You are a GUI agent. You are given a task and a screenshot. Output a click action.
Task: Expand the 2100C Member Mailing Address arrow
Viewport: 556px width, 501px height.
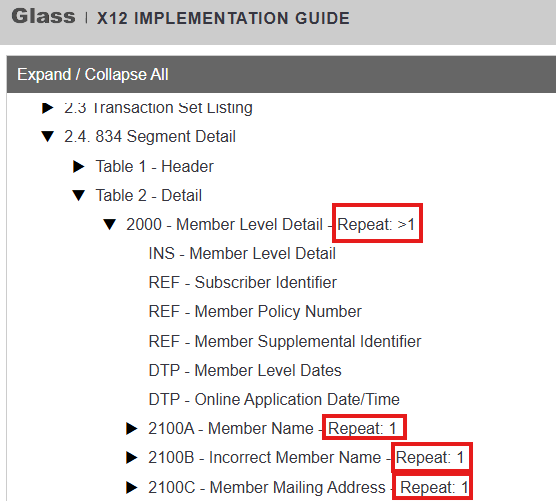point(132,487)
